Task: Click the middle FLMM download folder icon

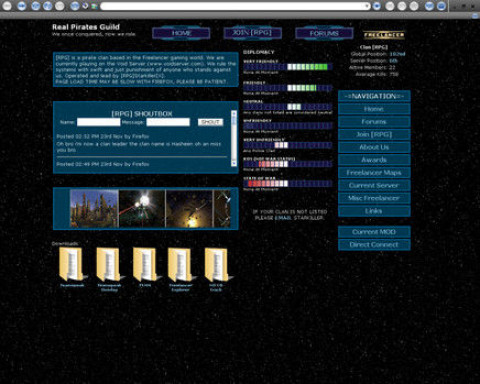Action: [x=145, y=264]
